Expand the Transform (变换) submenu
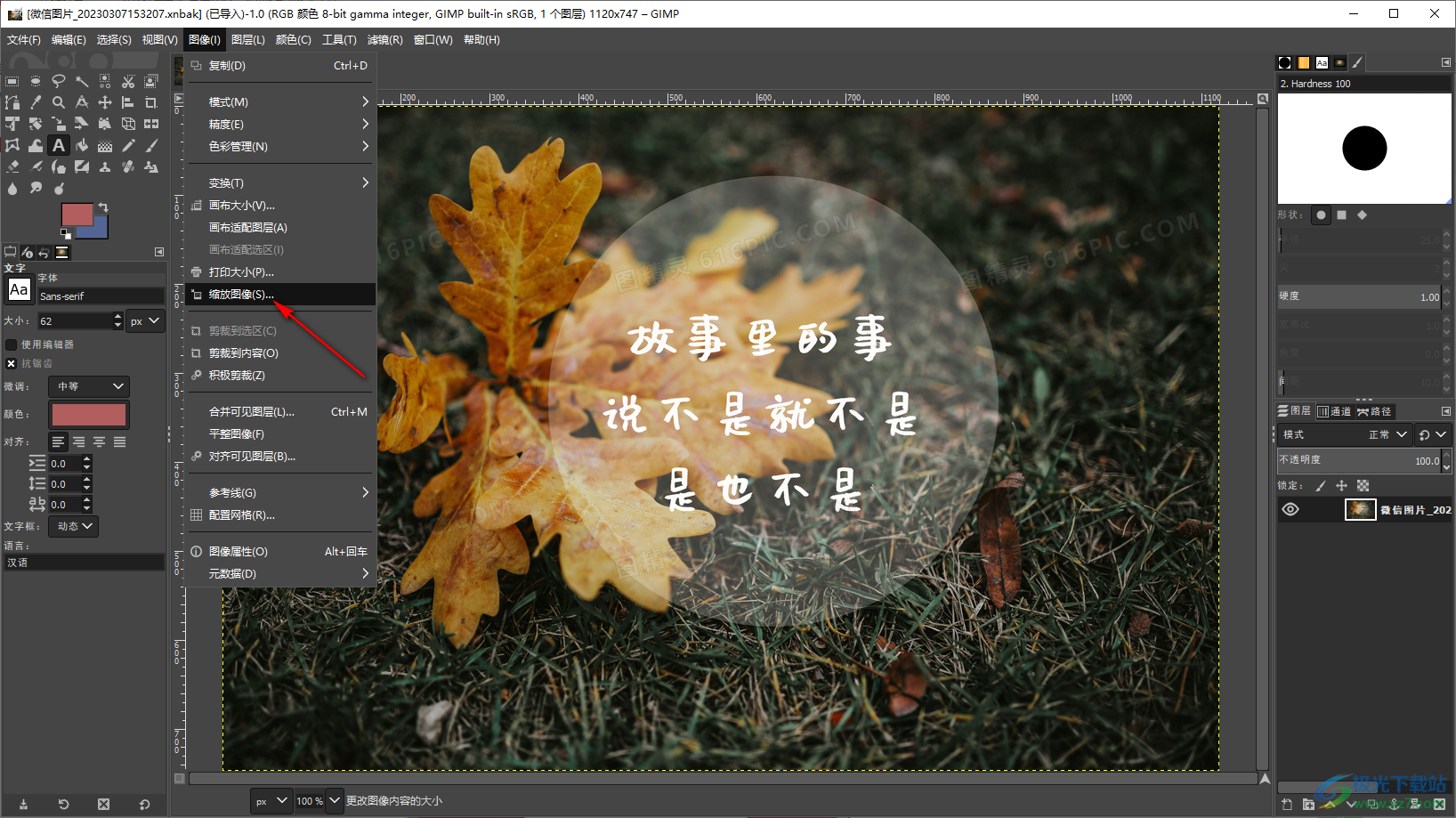This screenshot has width=1456, height=818. (x=279, y=183)
